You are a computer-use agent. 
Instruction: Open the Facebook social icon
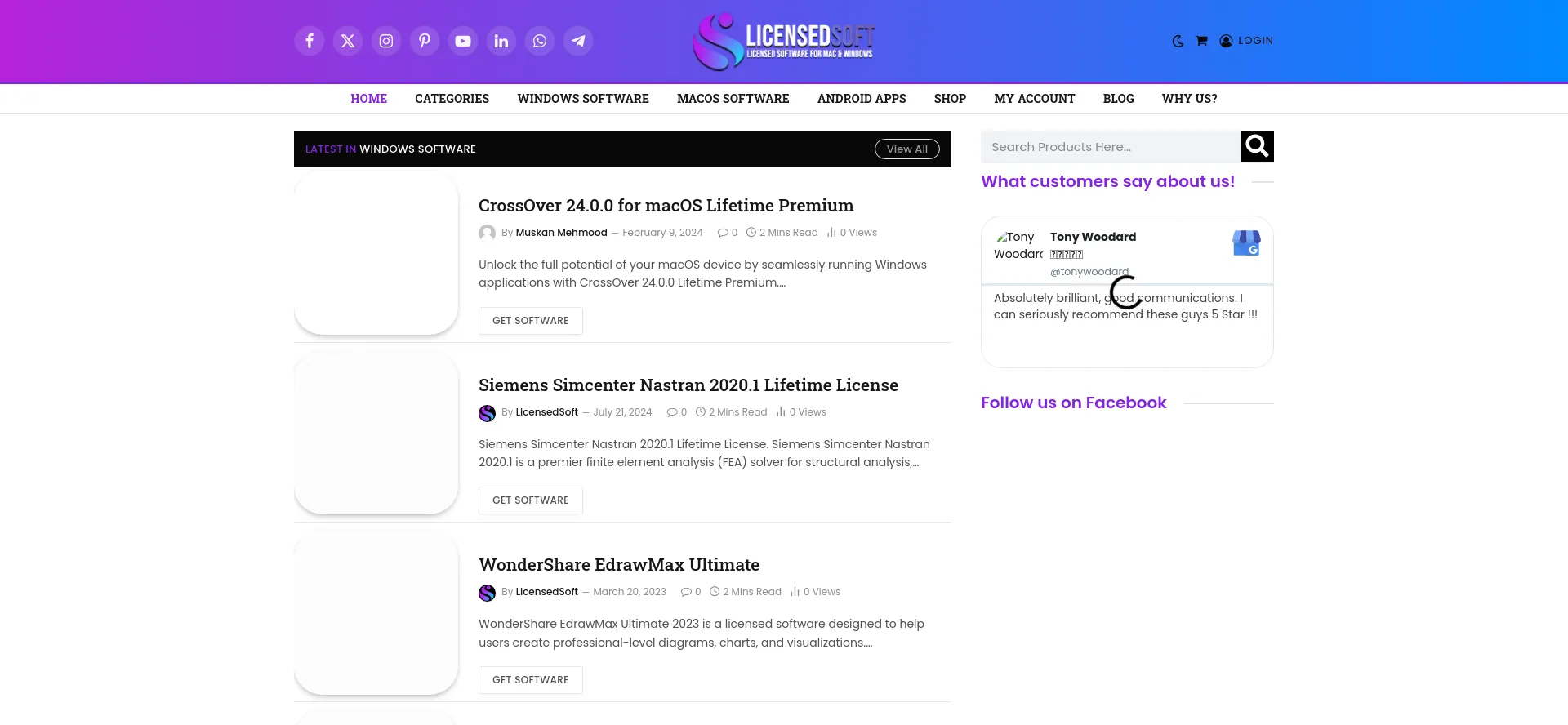[310, 41]
